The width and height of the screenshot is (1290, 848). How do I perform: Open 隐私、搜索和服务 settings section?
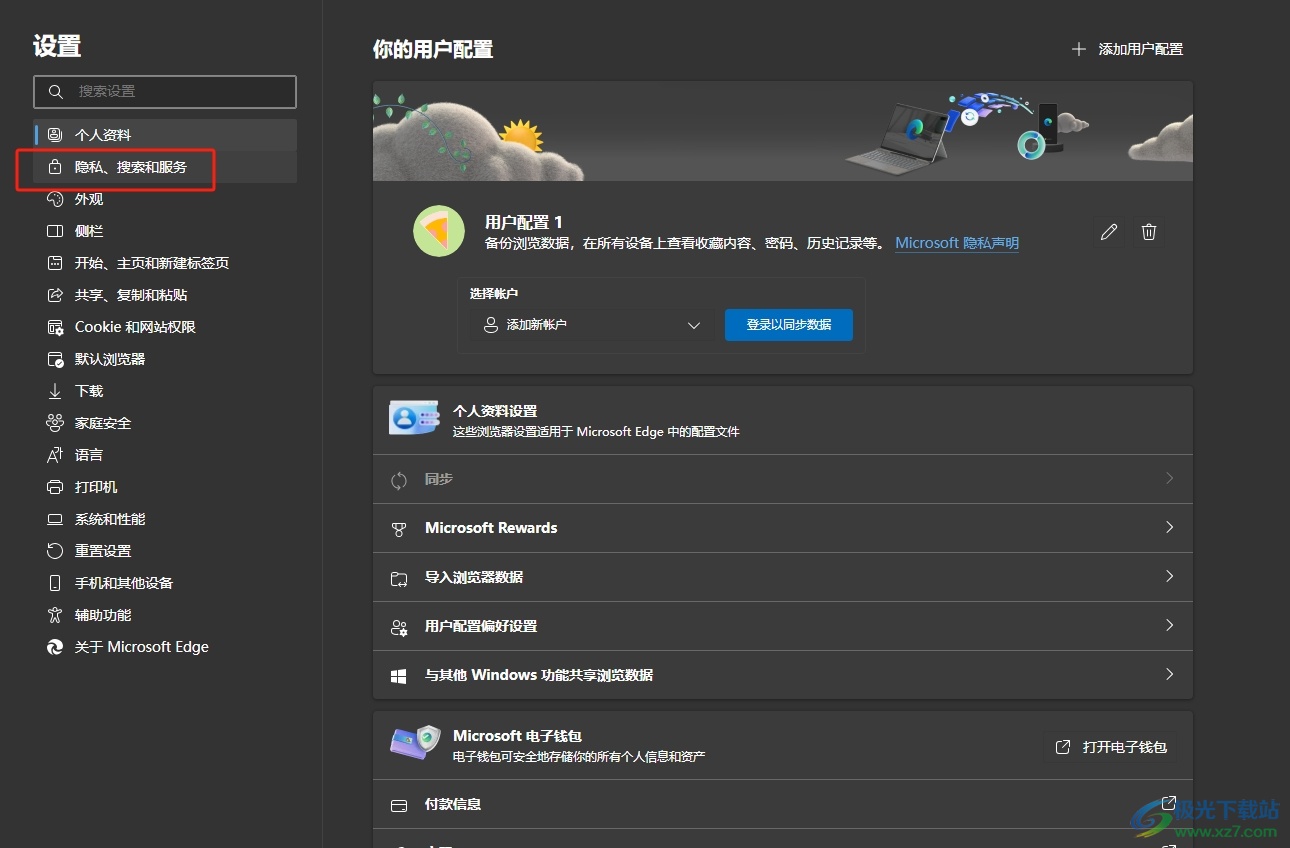165,167
